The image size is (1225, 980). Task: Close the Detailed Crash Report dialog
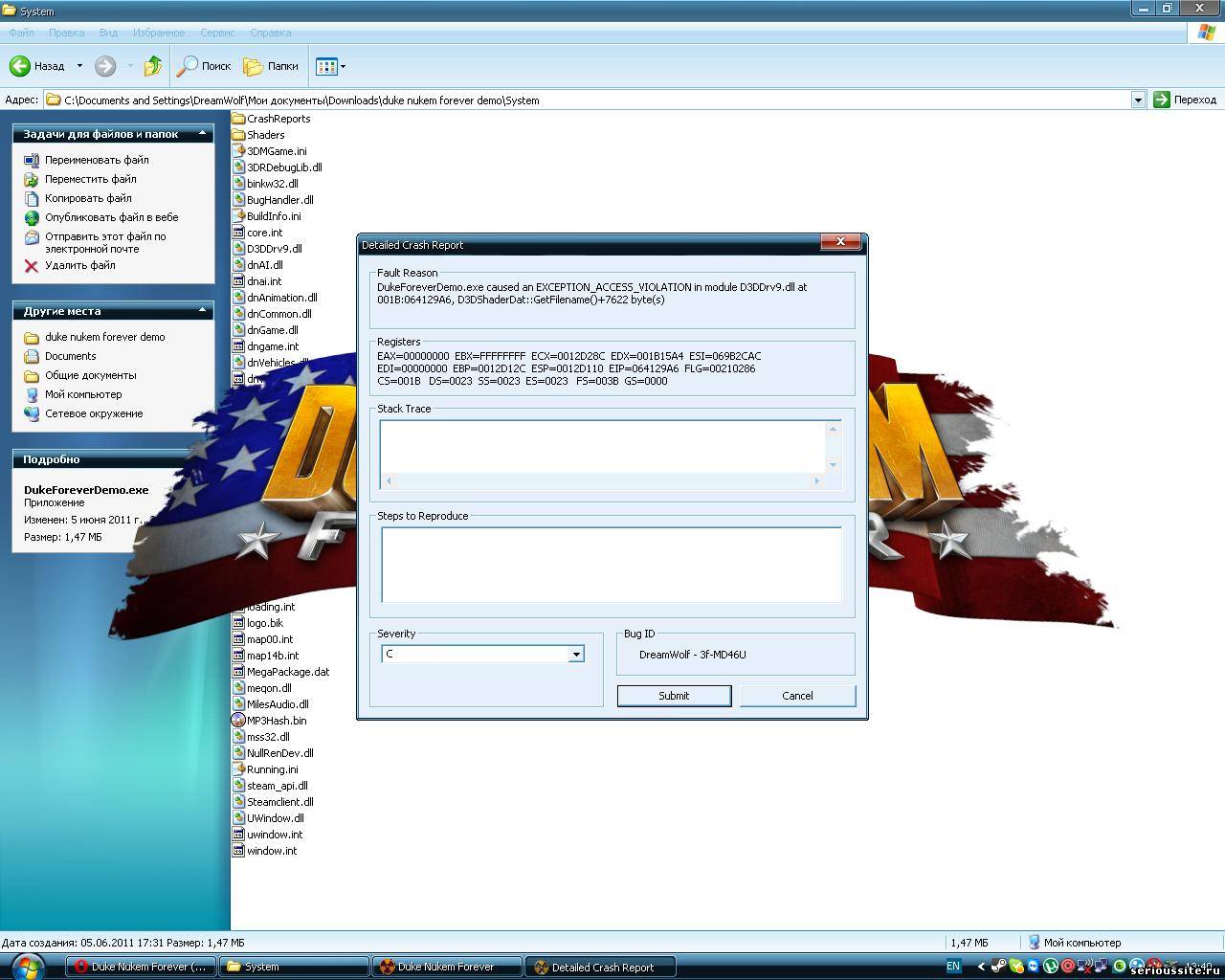(x=840, y=242)
